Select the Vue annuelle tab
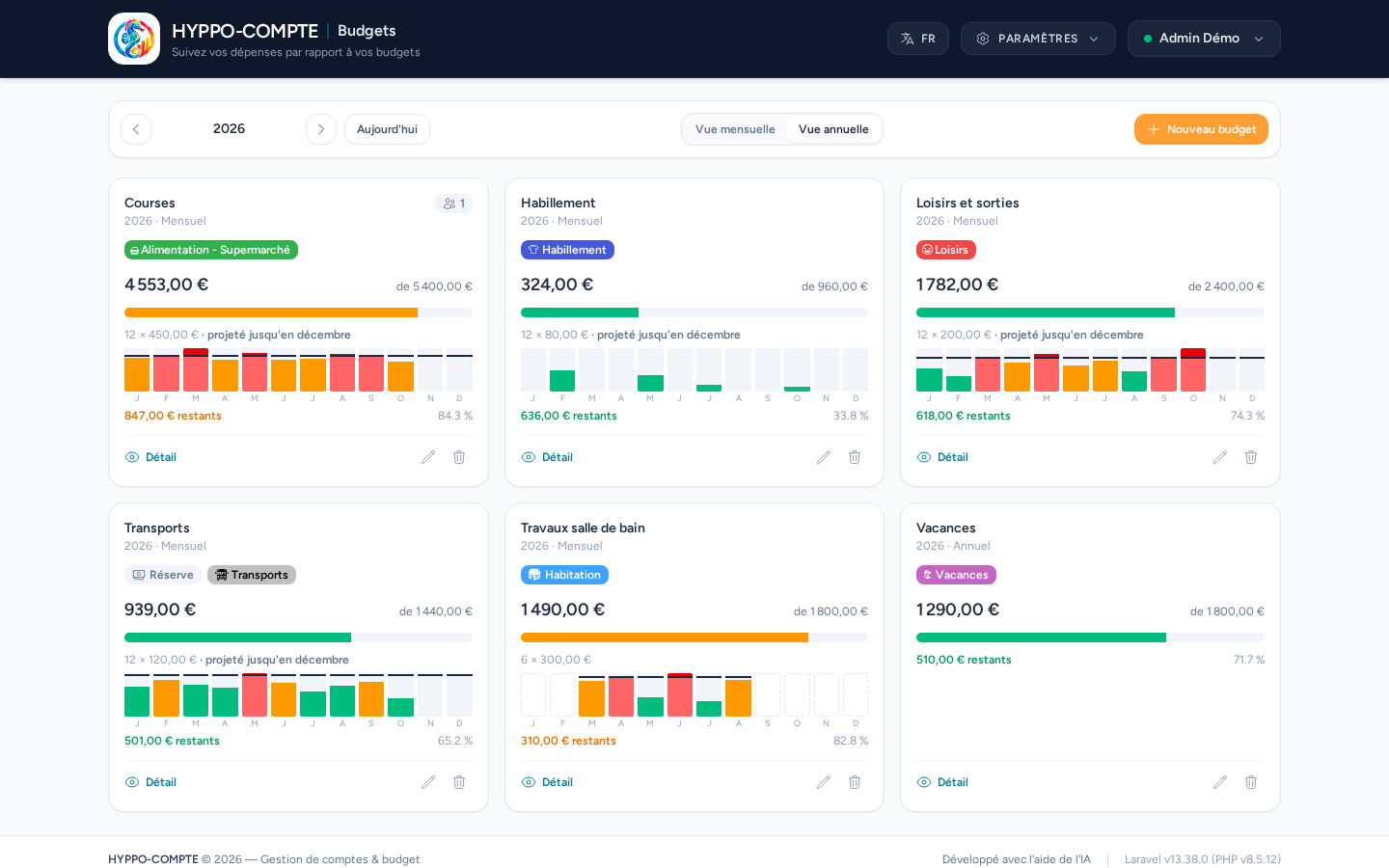Viewport: 1389px width, 868px height. click(833, 129)
